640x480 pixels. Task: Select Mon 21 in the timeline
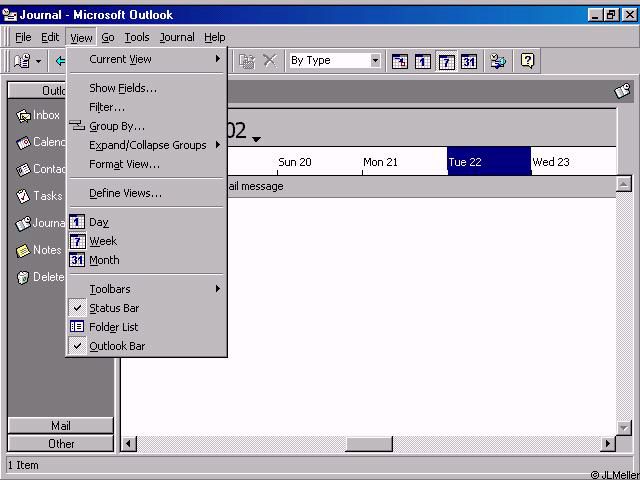click(x=404, y=162)
